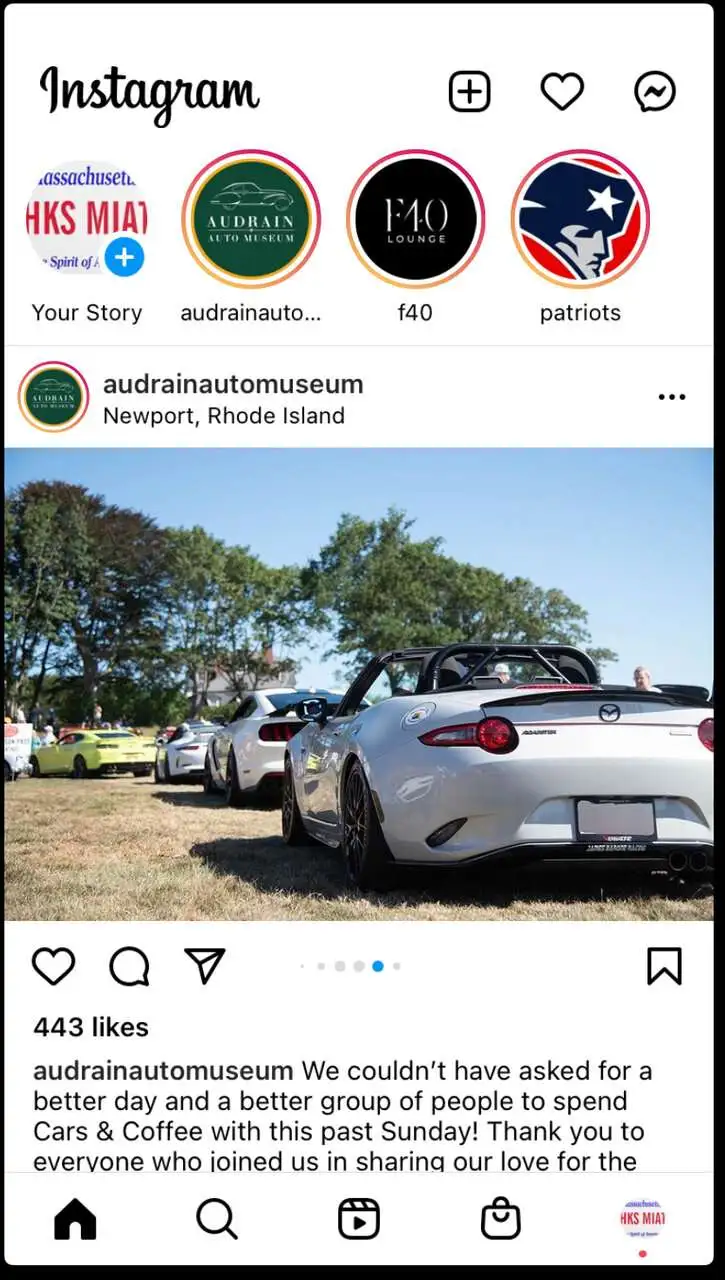Image resolution: width=725 pixels, height=1280 pixels.
Task: Share the post via paper plane icon
Action: (x=205, y=966)
